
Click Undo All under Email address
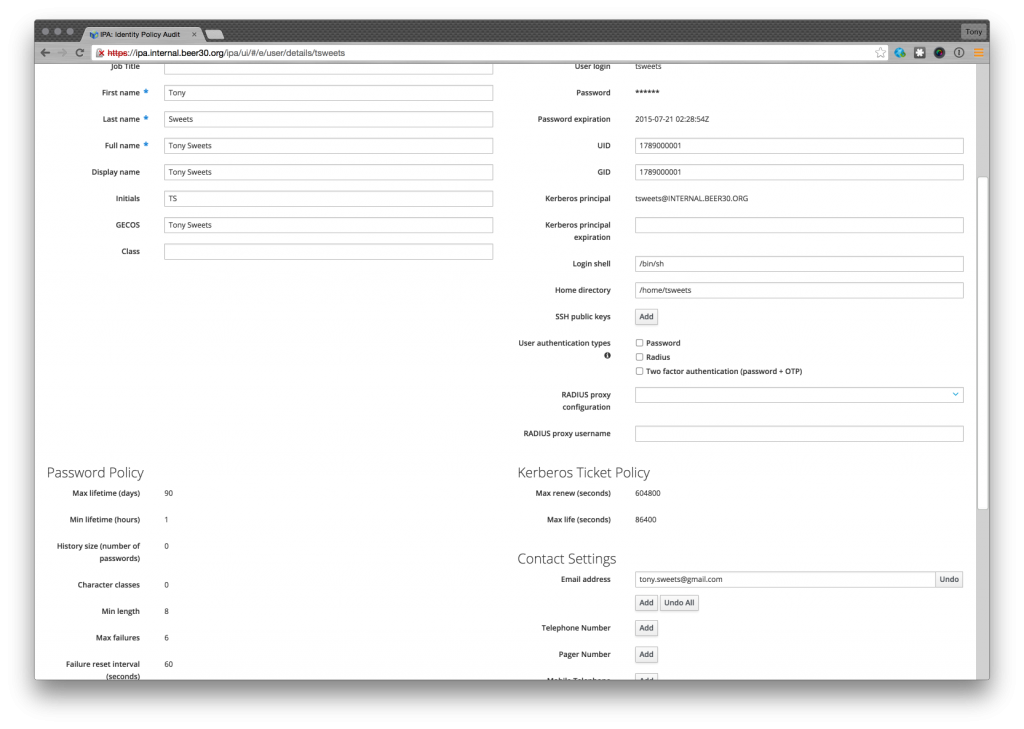coord(678,602)
